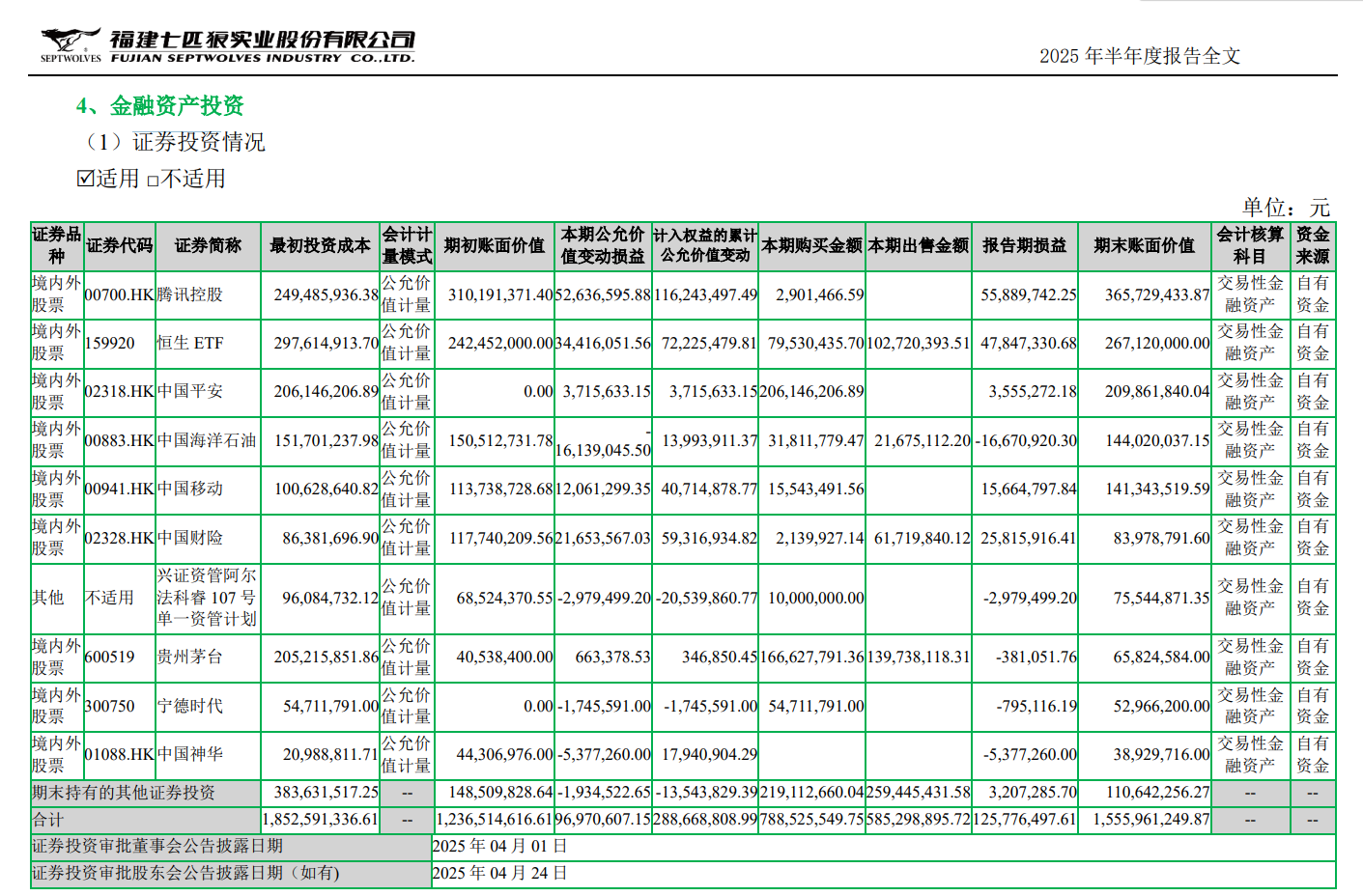The height and width of the screenshot is (896, 1363).
Task: Click the value 75,544,871.35
Action: (1161, 598)
